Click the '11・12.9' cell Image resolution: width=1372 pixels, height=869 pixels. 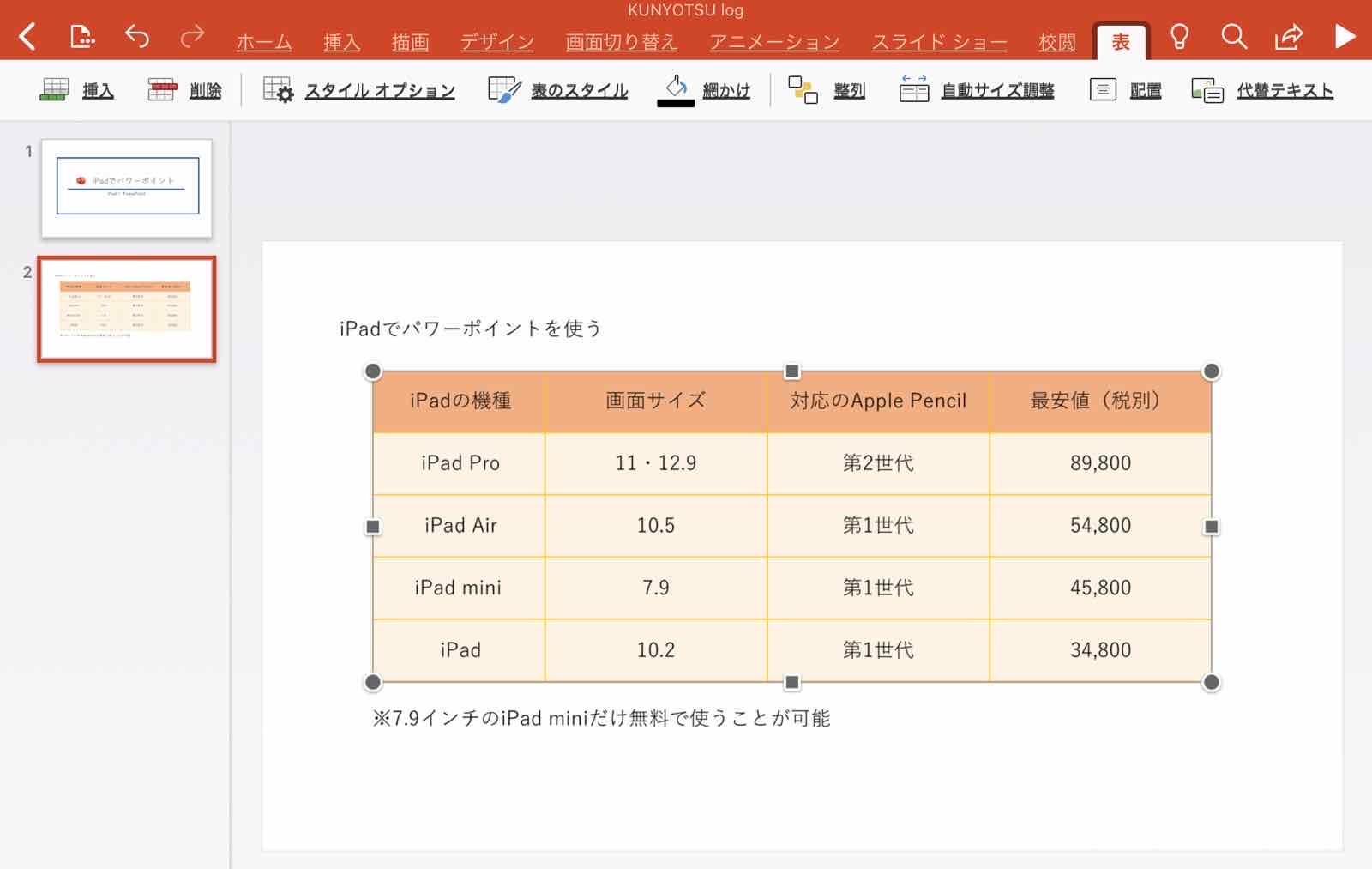click(x=656, y=463)
